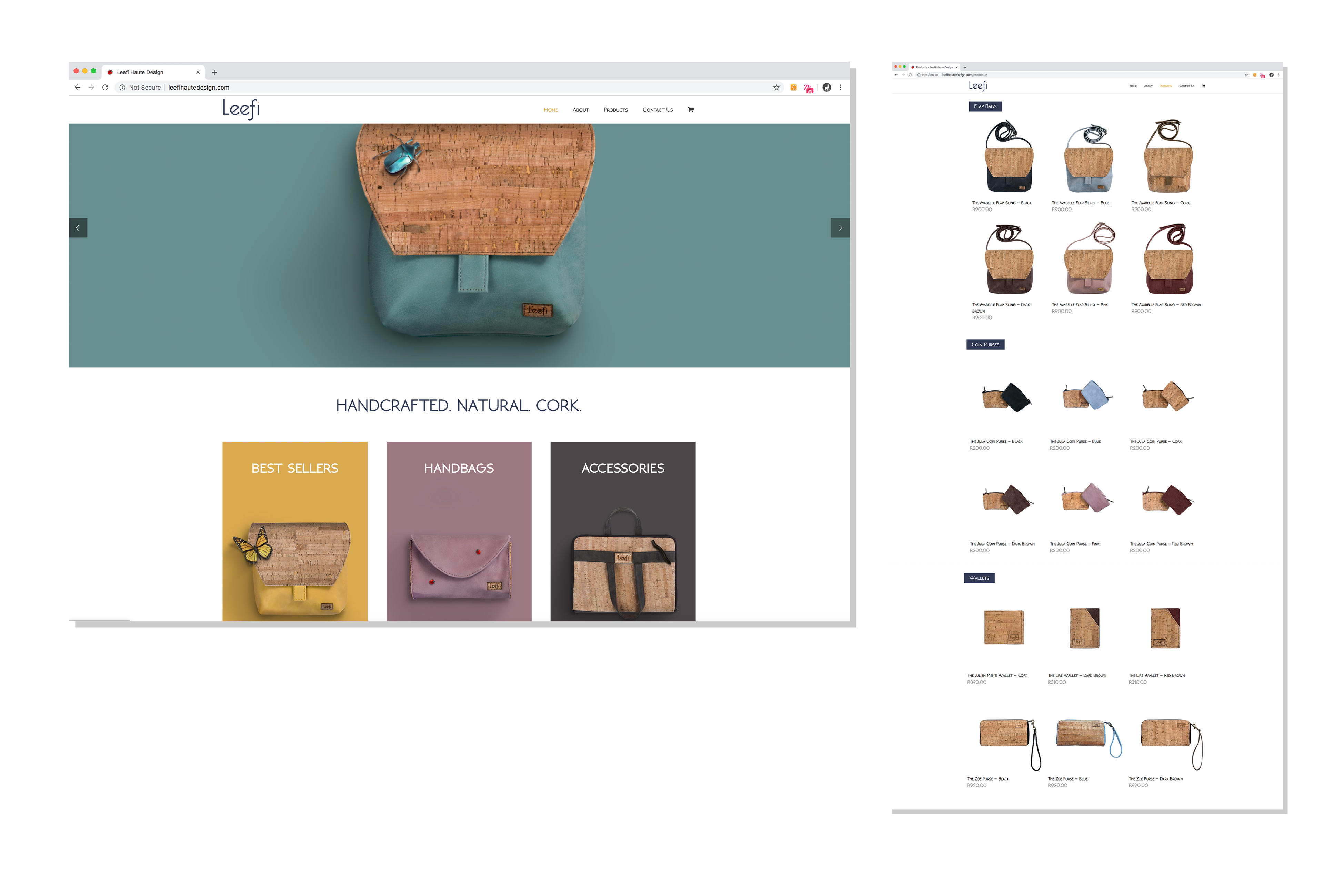Screen dimensions: 1324x896
Task: Click the Wallets category label
Action: tap(979, 578)
